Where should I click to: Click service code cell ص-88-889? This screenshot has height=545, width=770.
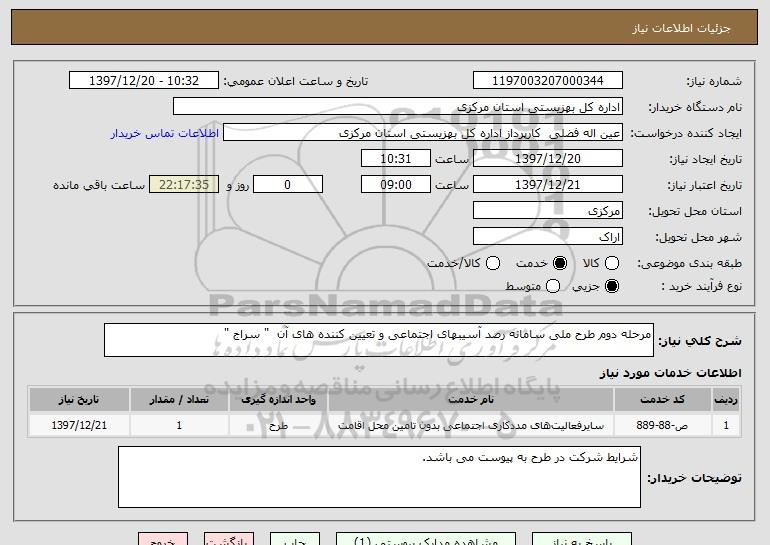coord(662,425)
